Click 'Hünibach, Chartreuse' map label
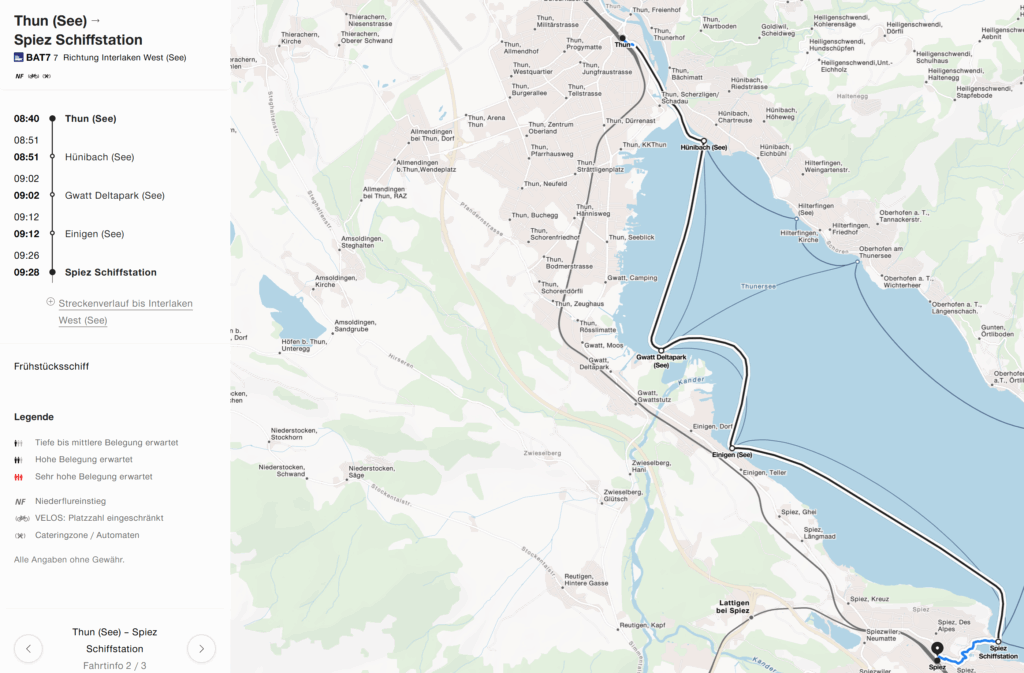 coord(735,117)
